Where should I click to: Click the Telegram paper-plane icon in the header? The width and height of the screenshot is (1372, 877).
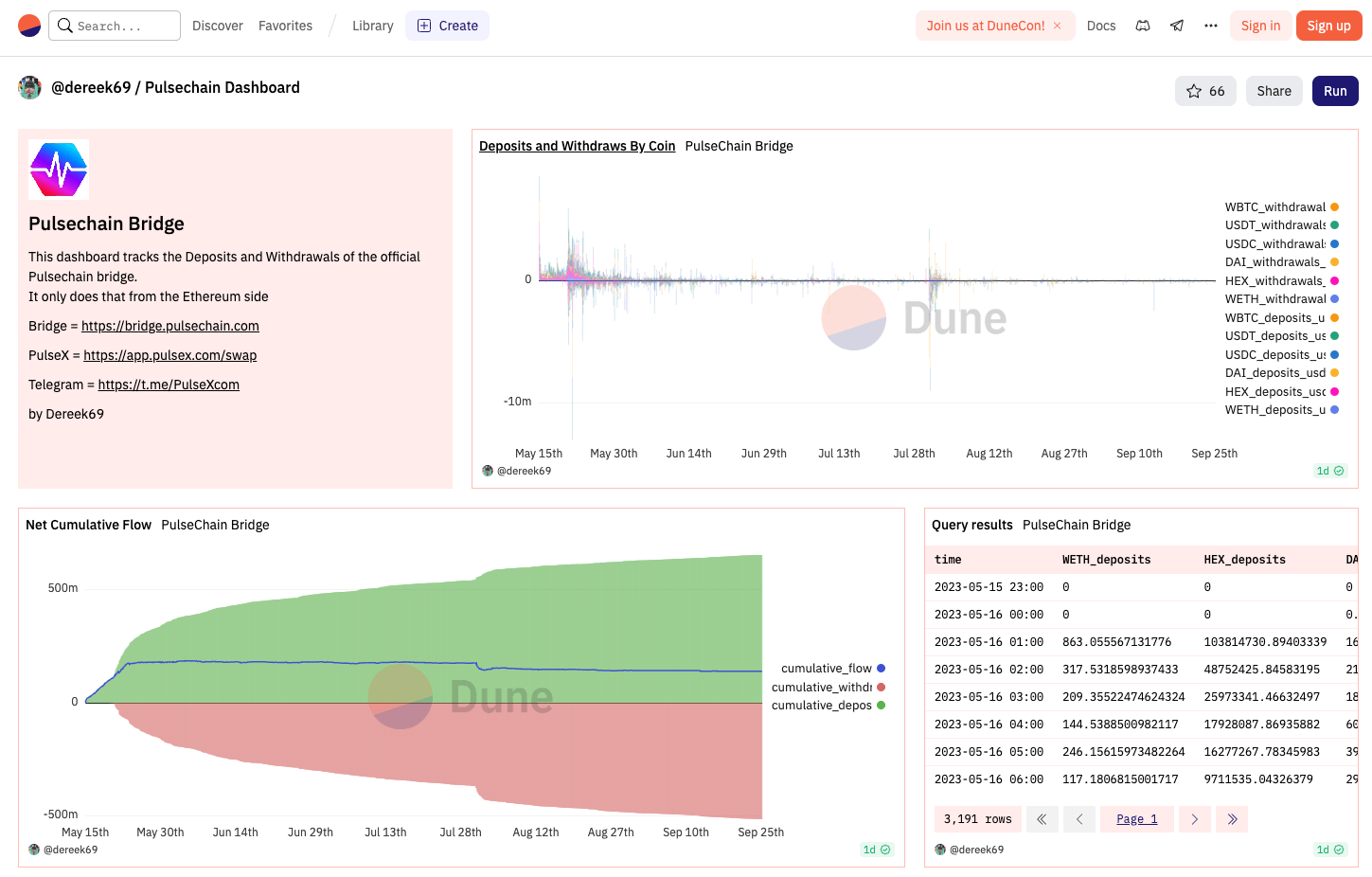(1177, 26)
